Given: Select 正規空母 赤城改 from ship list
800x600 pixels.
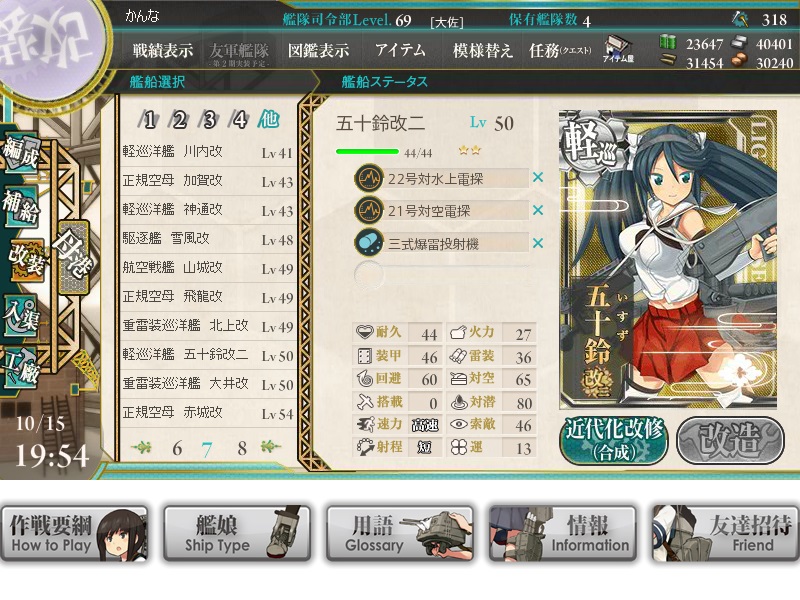Looking at the screenshot, I should [x=208, y=413].
